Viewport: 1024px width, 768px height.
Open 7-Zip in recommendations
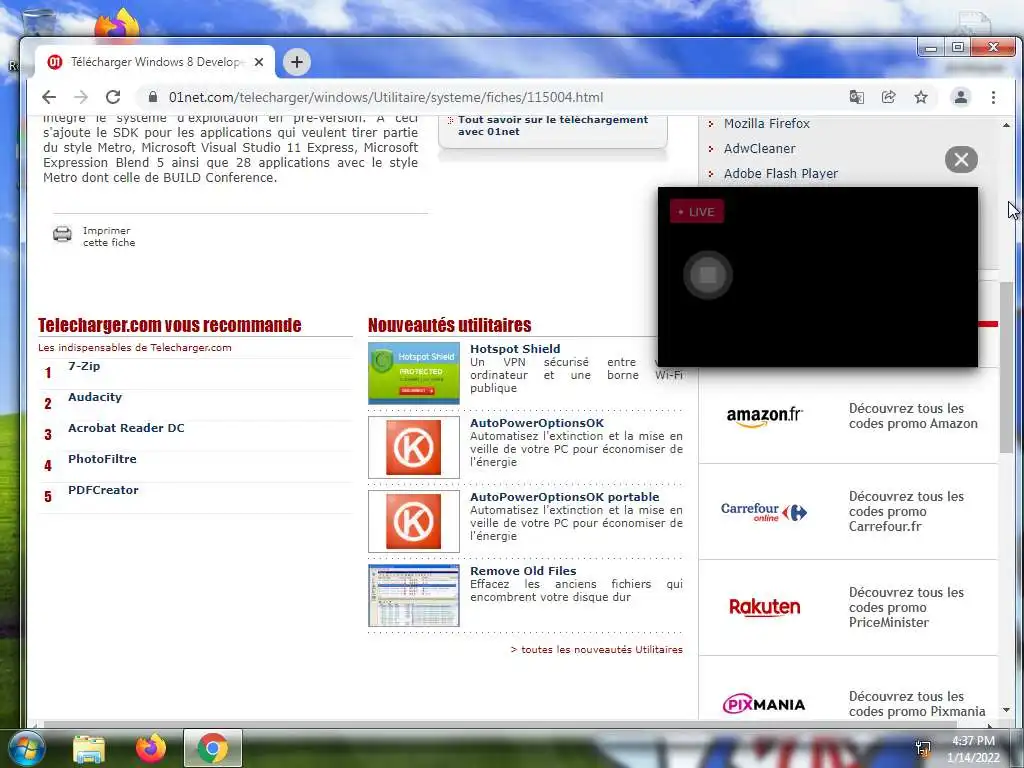coord(84,366)
